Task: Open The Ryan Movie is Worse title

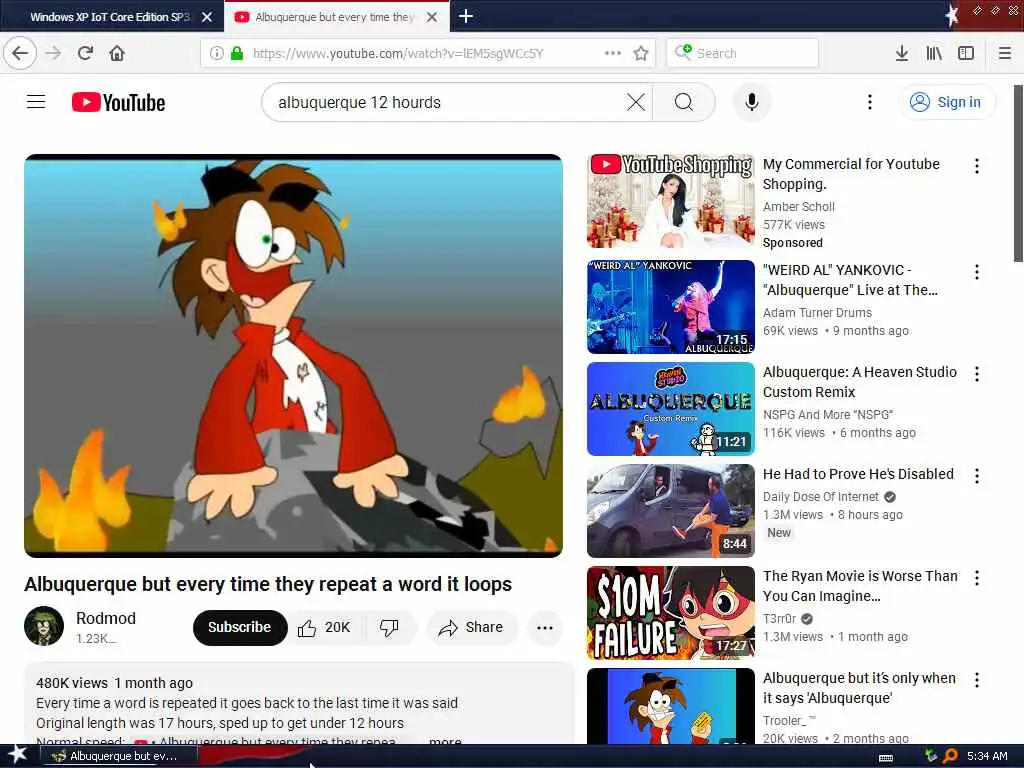Action: [x=860, y=585]
